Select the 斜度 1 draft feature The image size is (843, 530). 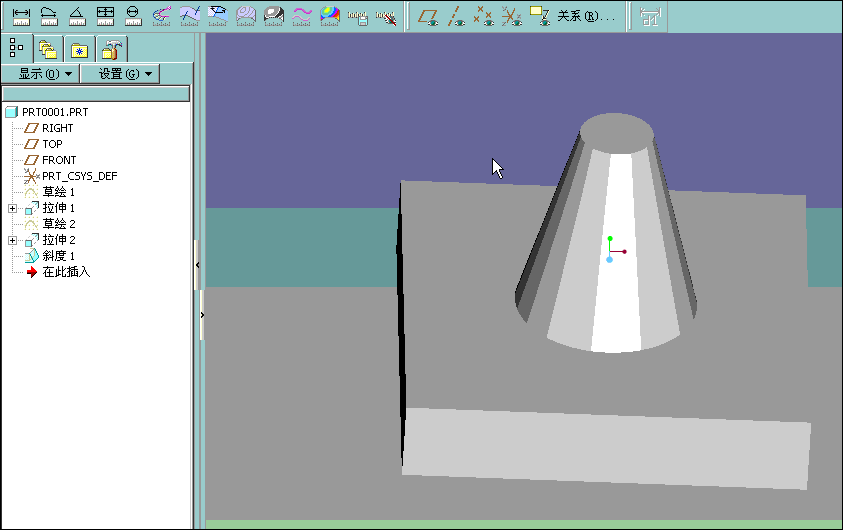point(58,256)
